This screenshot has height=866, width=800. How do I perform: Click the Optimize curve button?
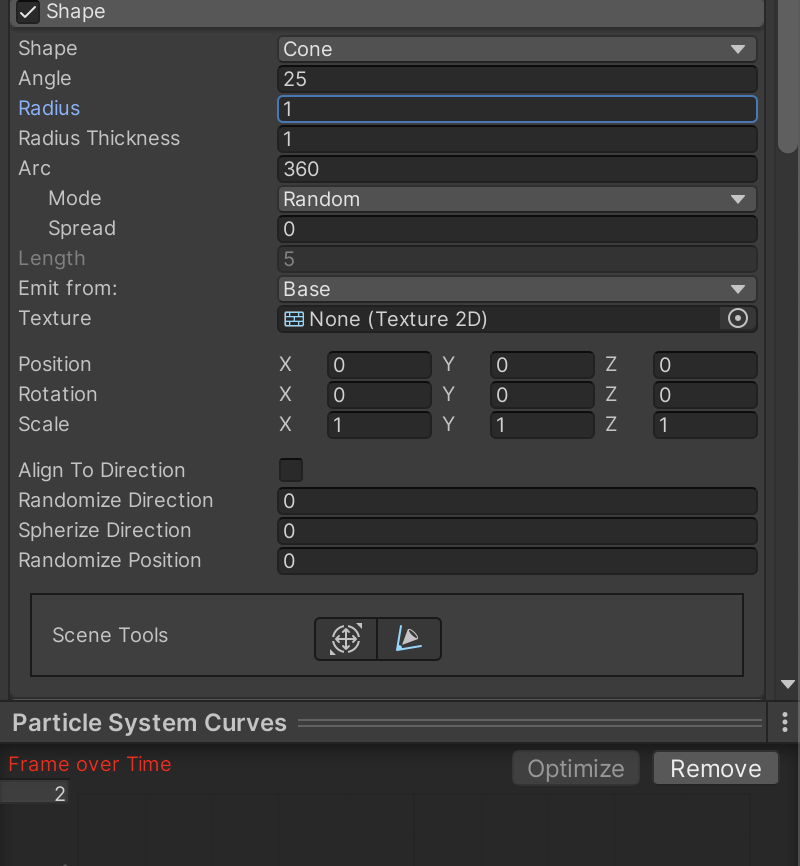click(575, 768)
